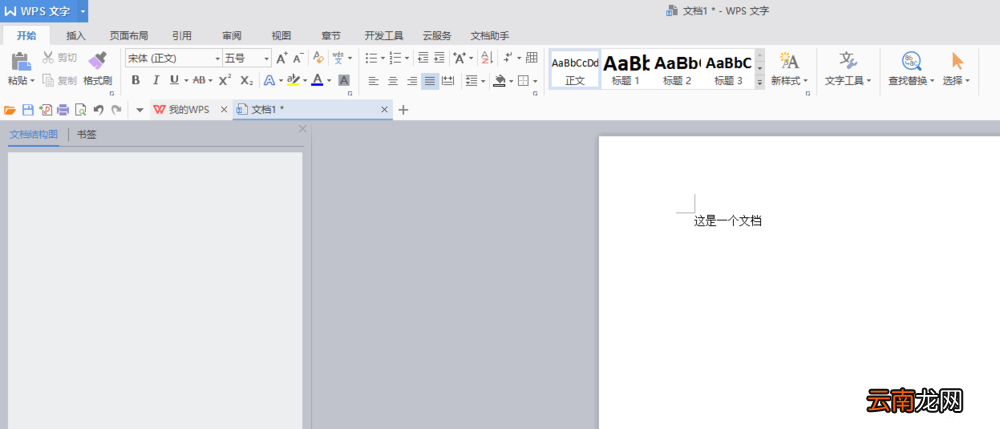Apply the blue font color A
Image resolution: width=1000 pixels, height=429 pixels.
[x=317, y=80]
